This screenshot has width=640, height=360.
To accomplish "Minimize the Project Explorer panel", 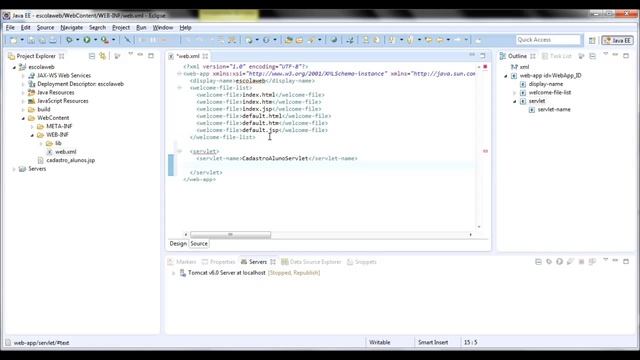I will (140, 55).
